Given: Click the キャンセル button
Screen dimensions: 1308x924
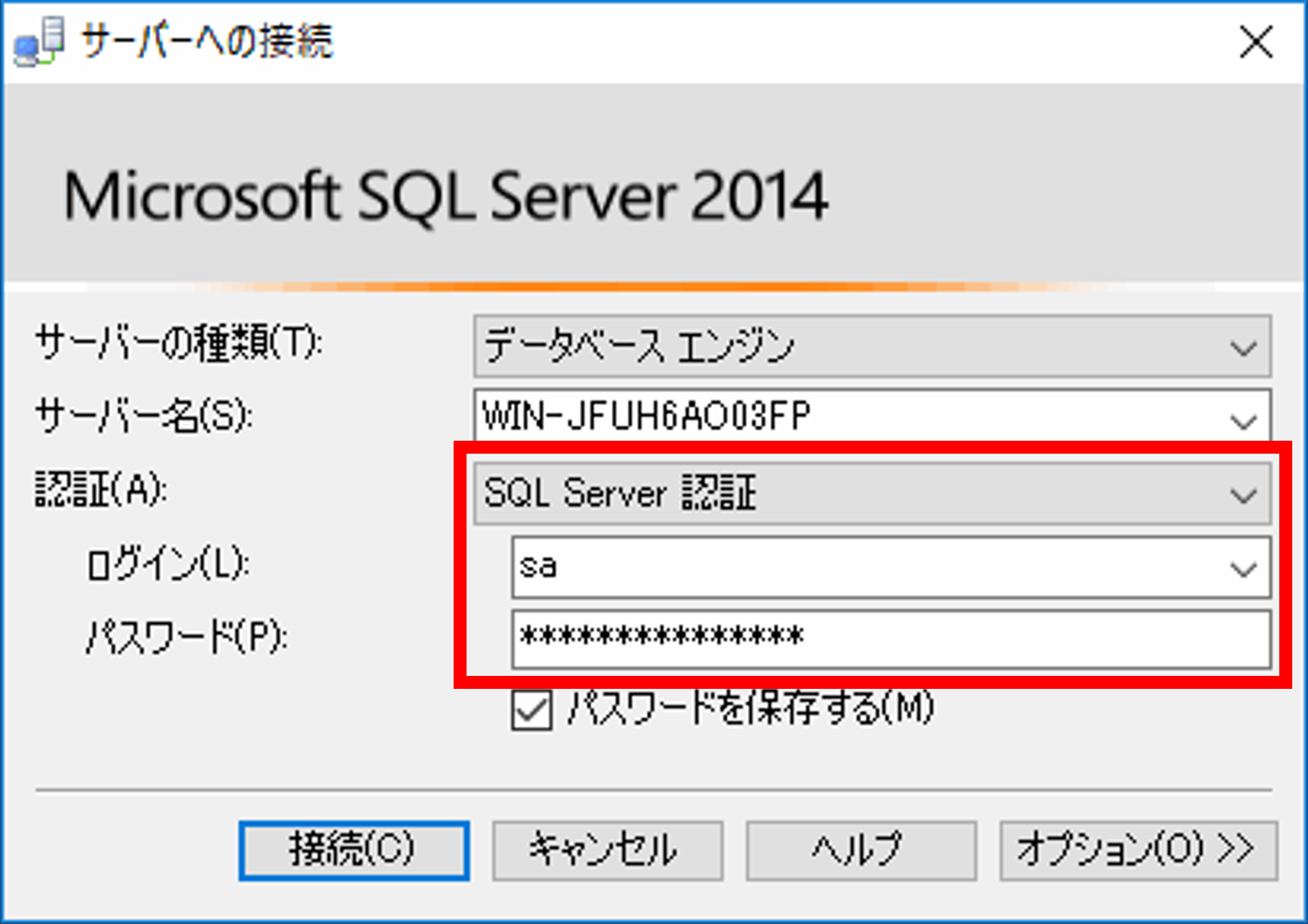Looking at the screenshot, I should tap(607, 850).
